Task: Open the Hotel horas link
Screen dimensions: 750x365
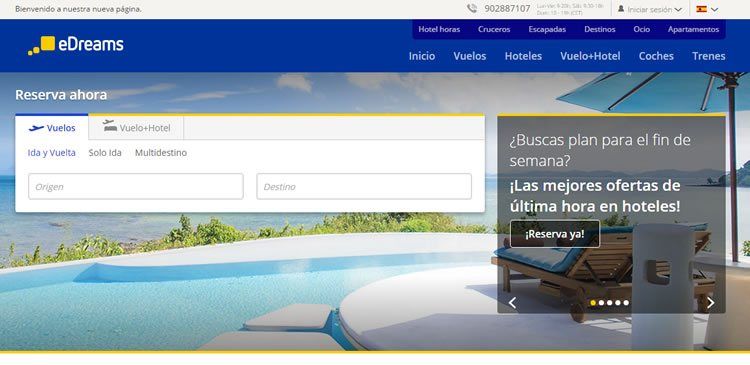Action: (x=439, y=29)
